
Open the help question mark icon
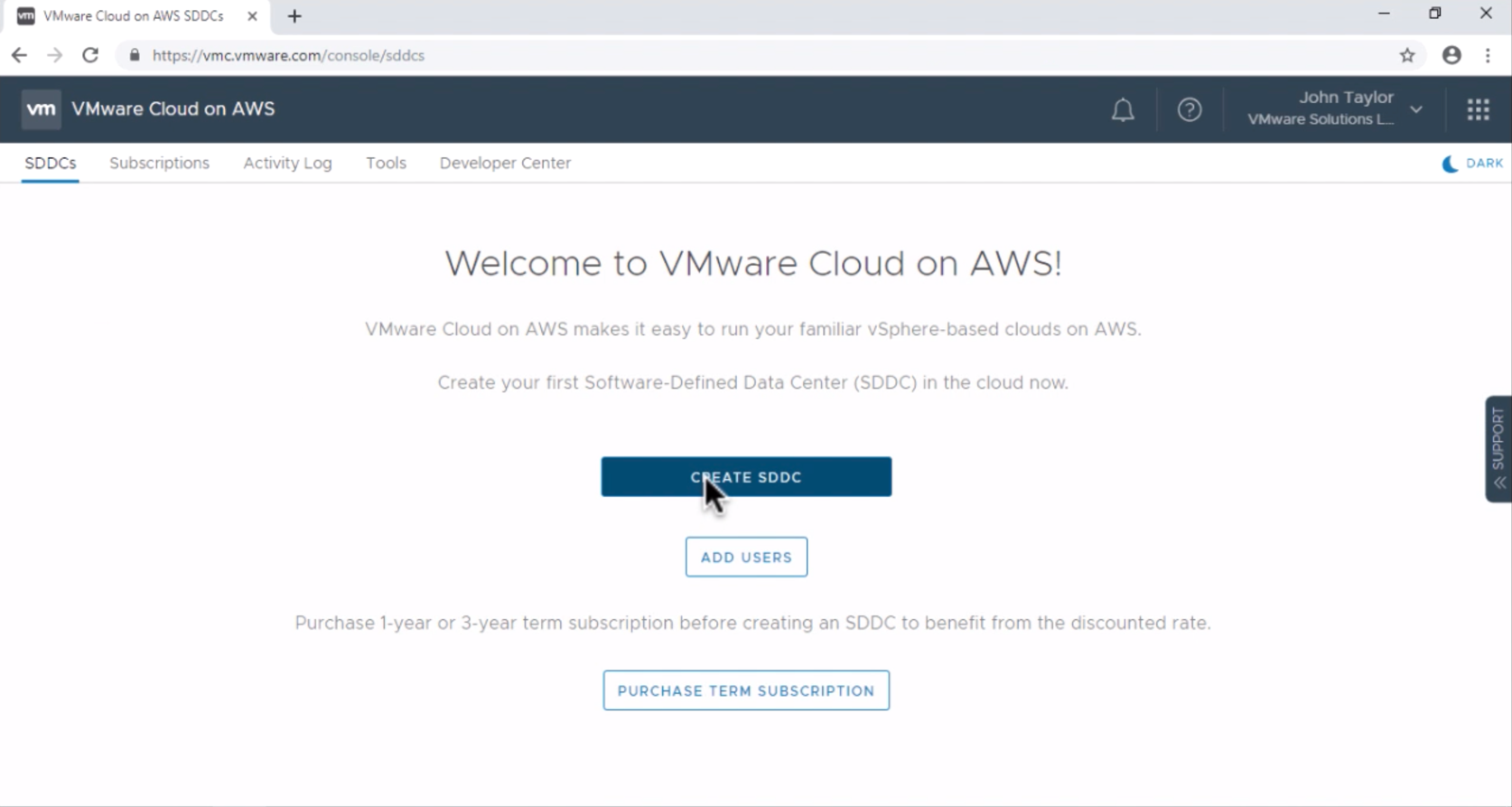tap(1190, 110)
